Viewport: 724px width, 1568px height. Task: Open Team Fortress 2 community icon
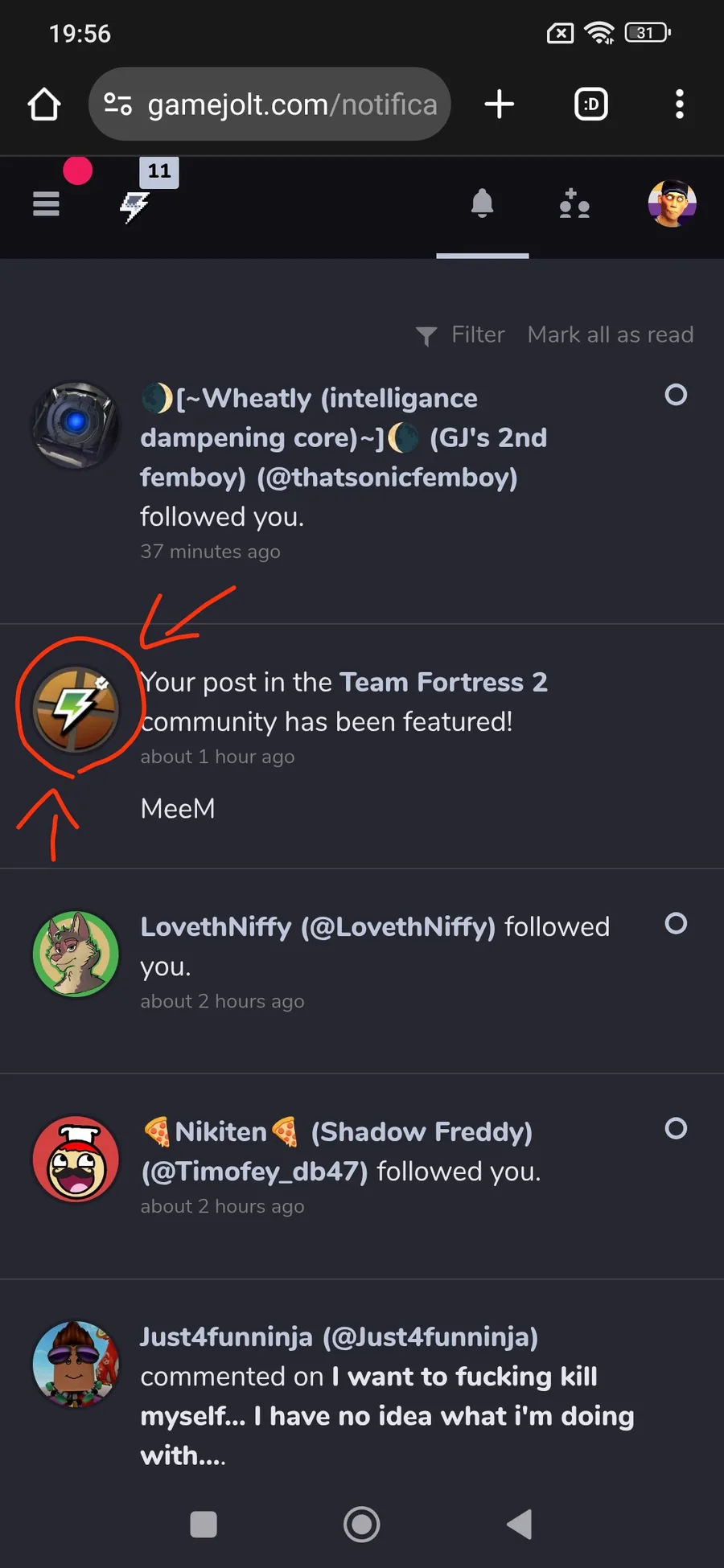point(76,709)
